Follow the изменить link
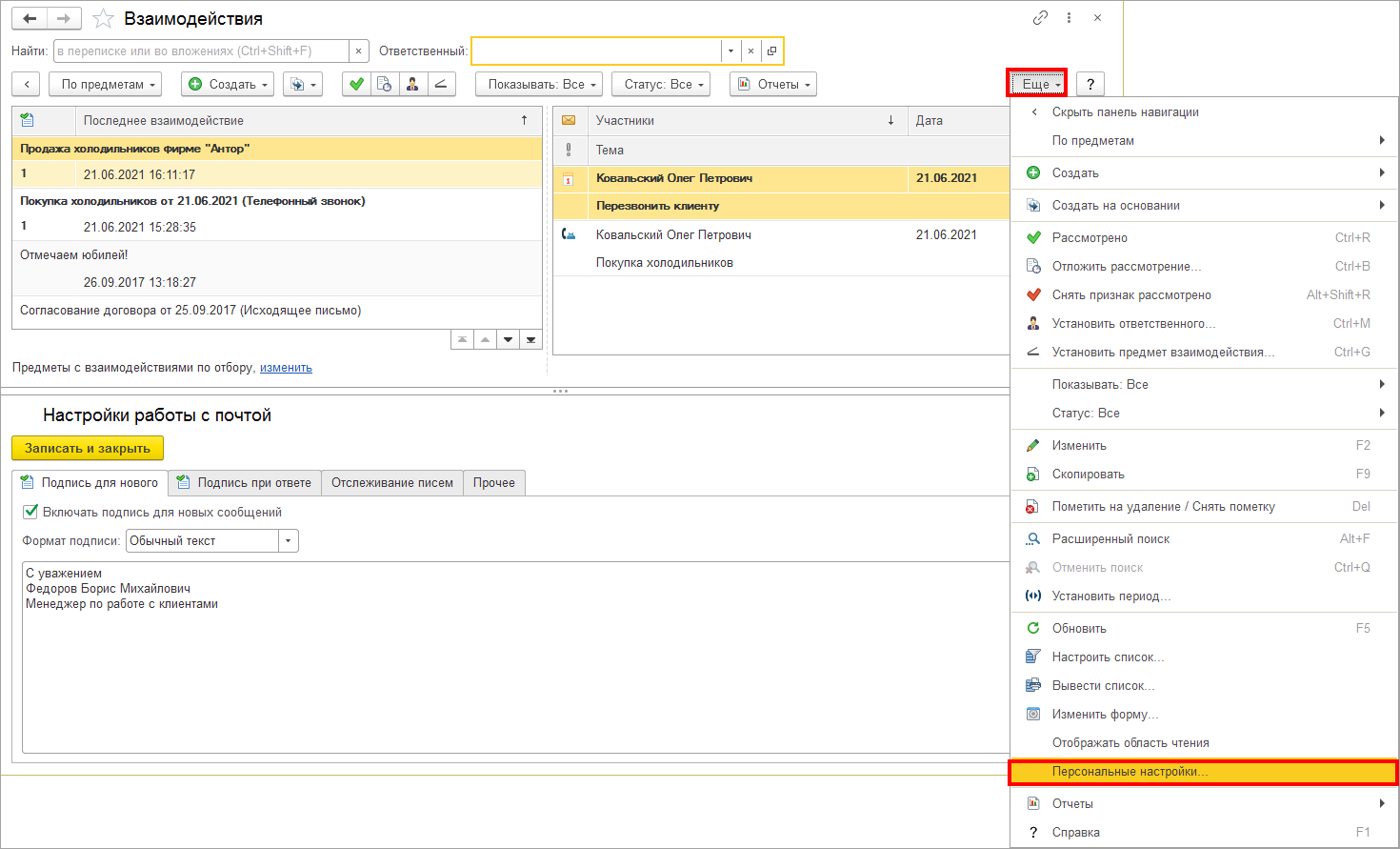This screenshot has height=849, width=1400. 286,368
